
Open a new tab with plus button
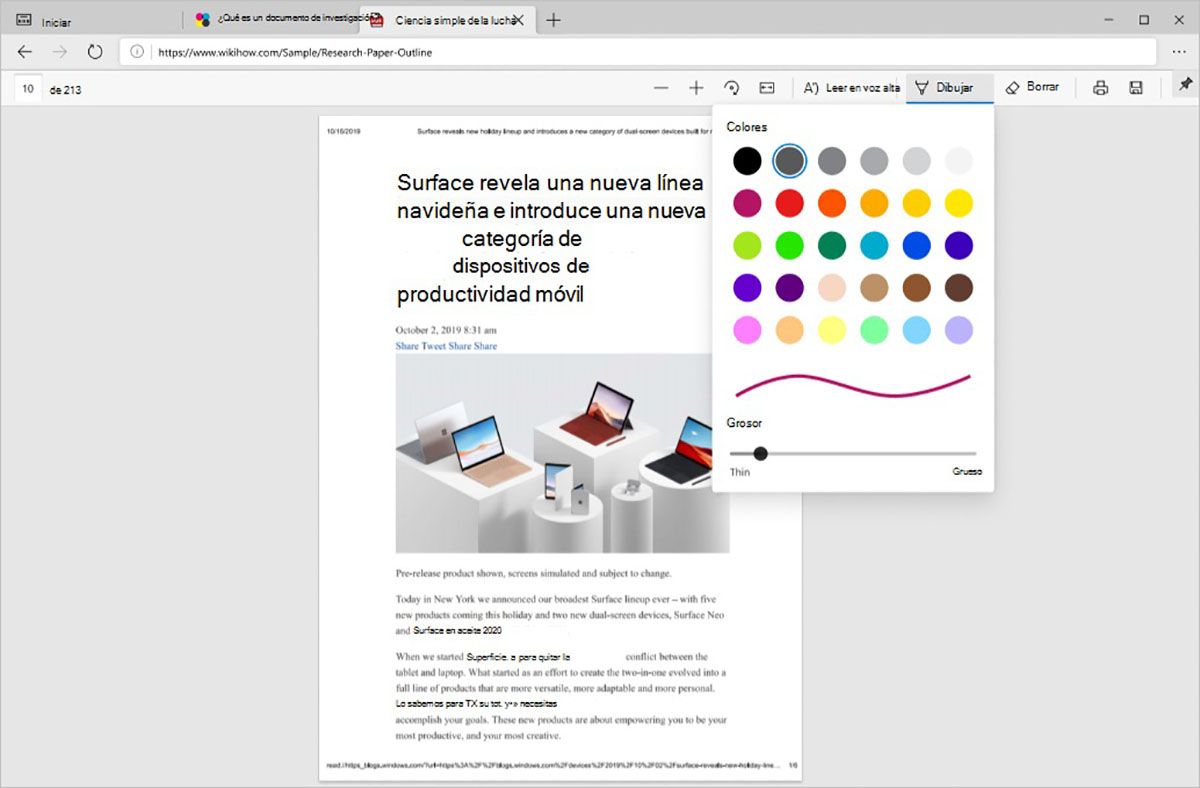point(554,20)
